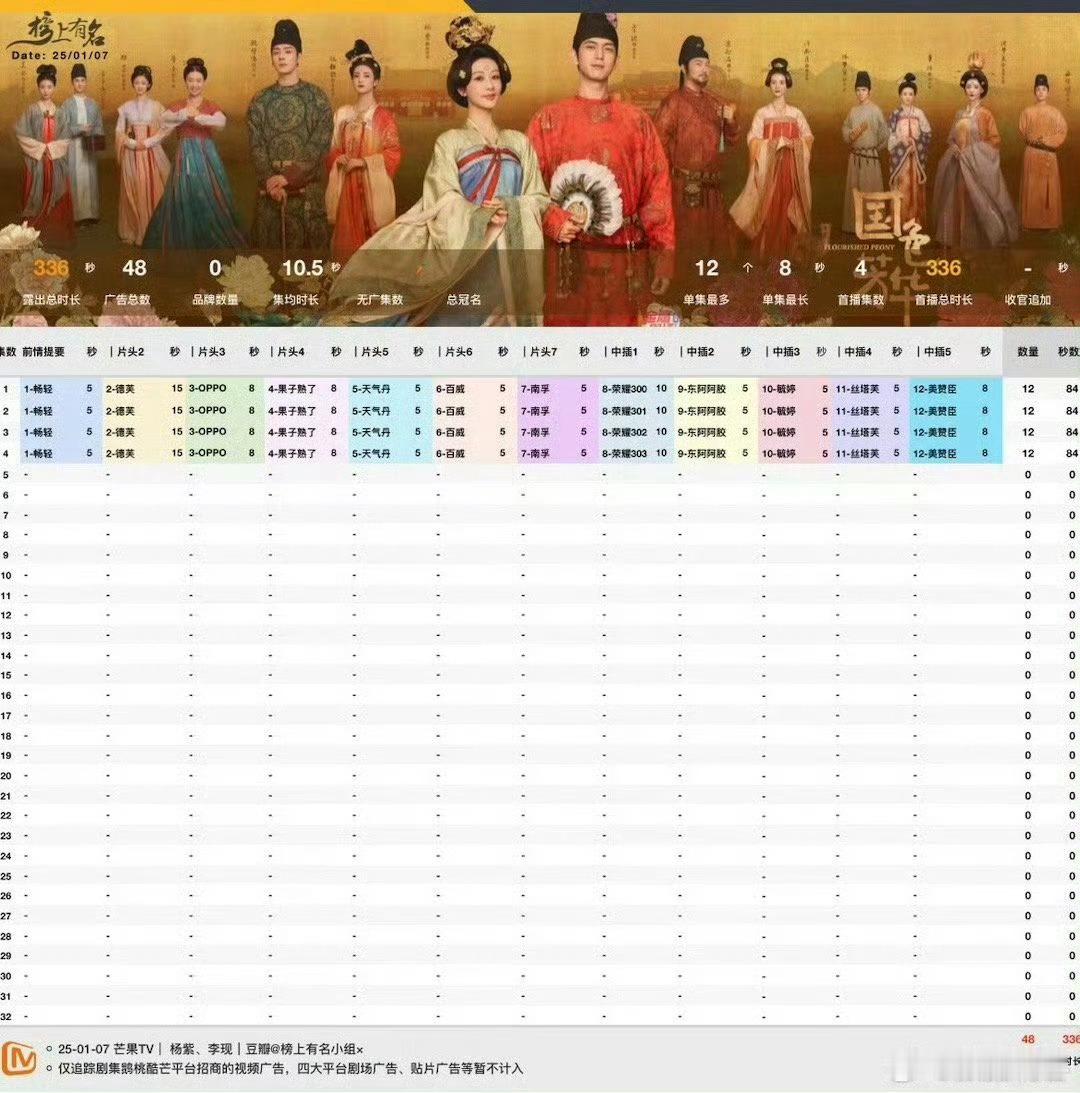
Task: Click the 中插1 column header
Action: tap(624, 352)
